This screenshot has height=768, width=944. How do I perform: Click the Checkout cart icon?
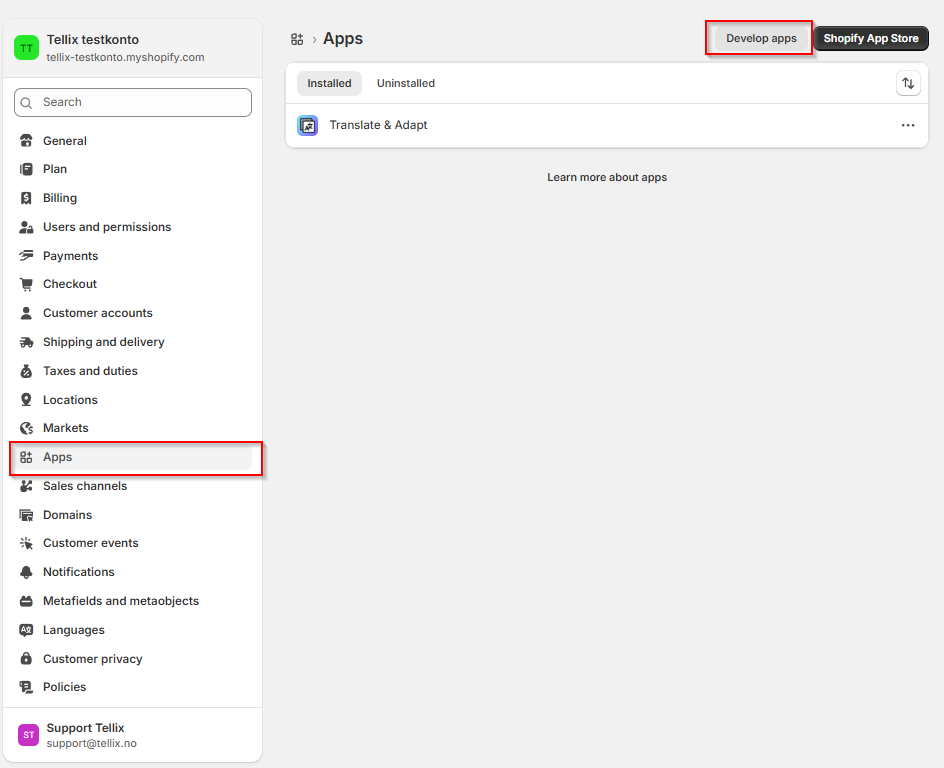coord(27,284)
